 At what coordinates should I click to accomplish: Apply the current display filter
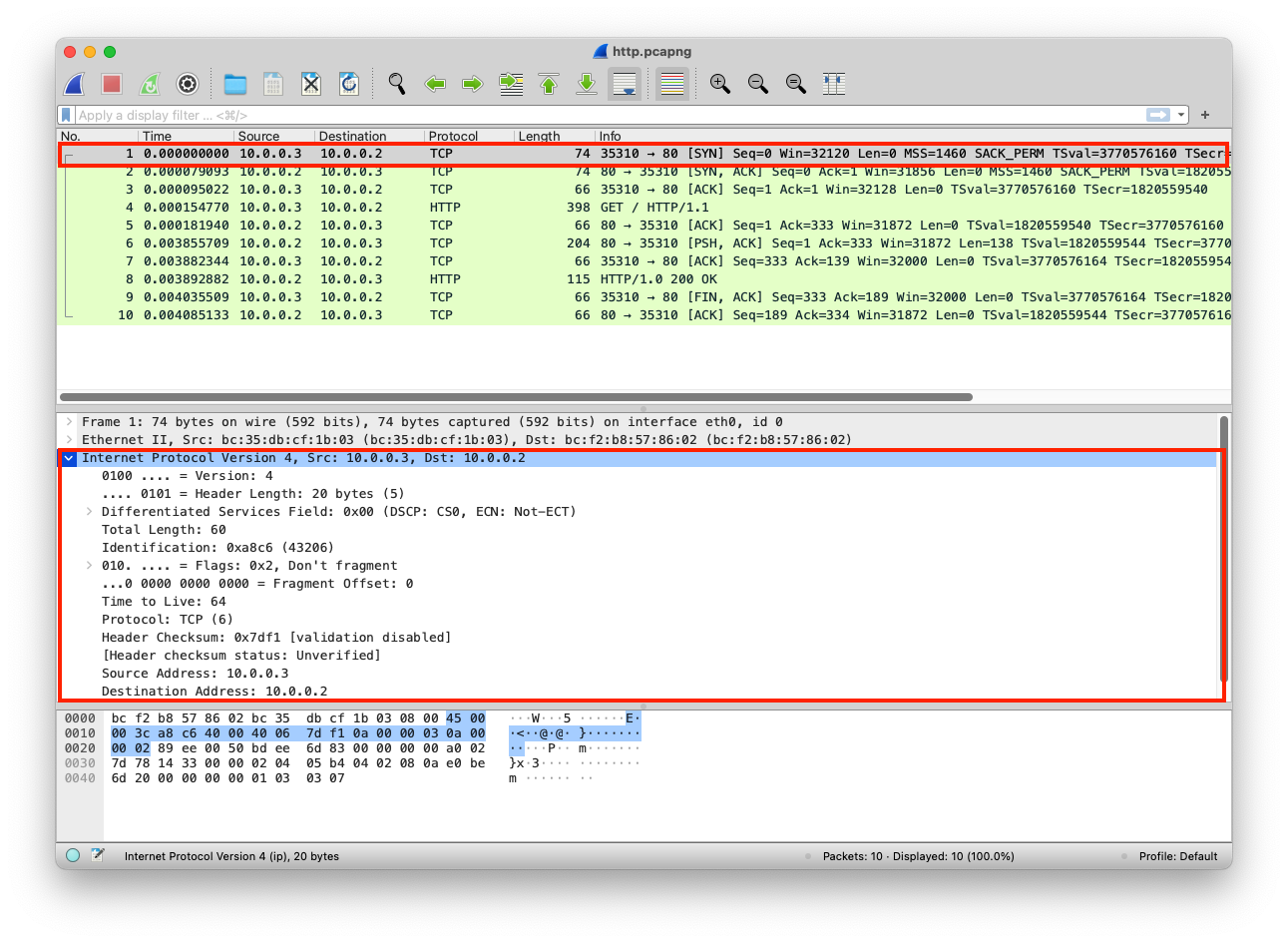1158,115
